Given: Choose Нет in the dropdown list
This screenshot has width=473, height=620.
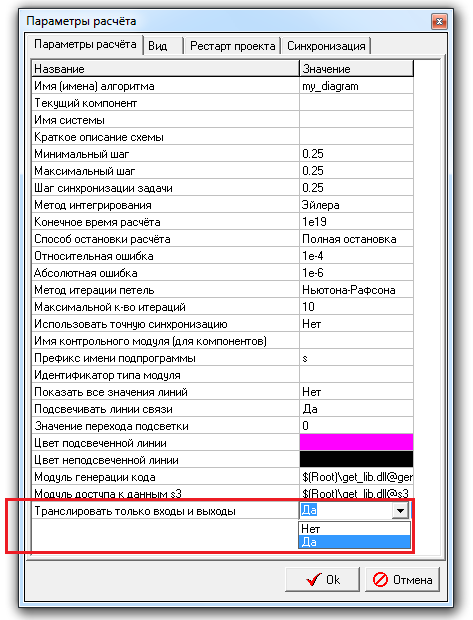Looking at the screenshot, I should click(x=354, y=529).
